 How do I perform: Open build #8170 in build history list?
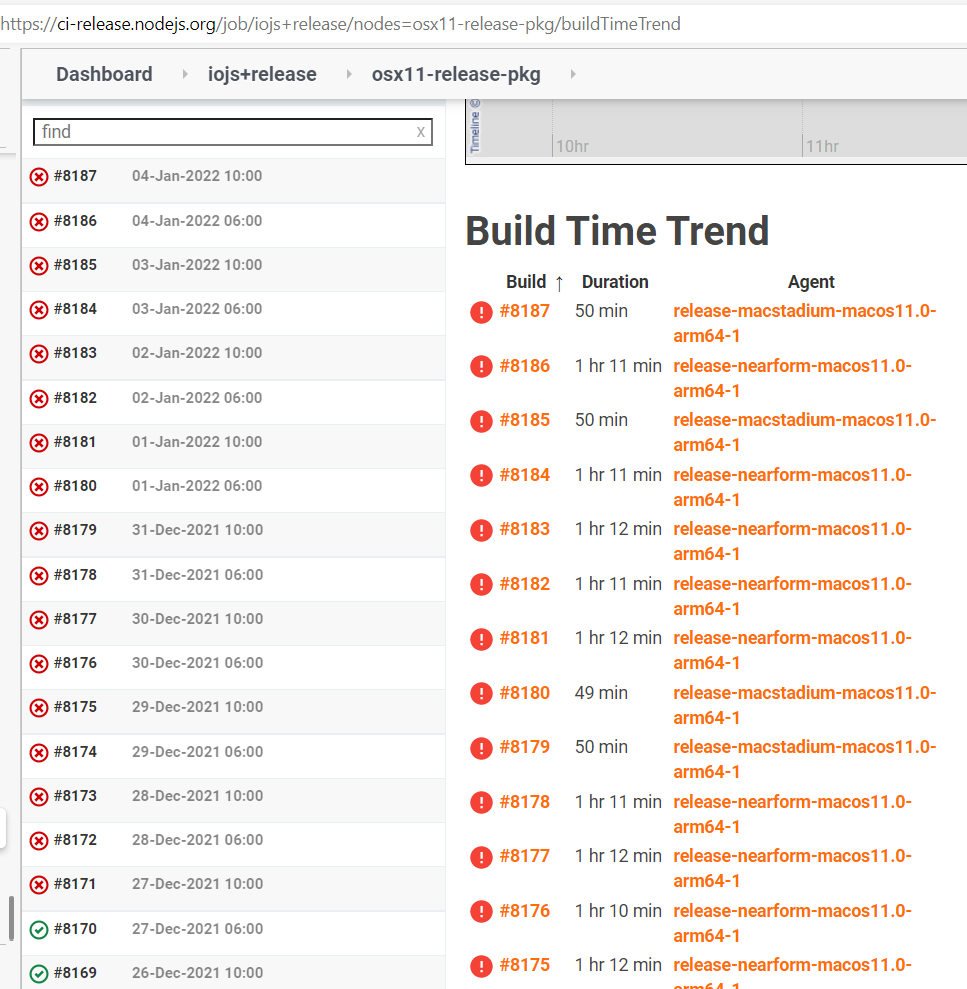click(75, 929)
